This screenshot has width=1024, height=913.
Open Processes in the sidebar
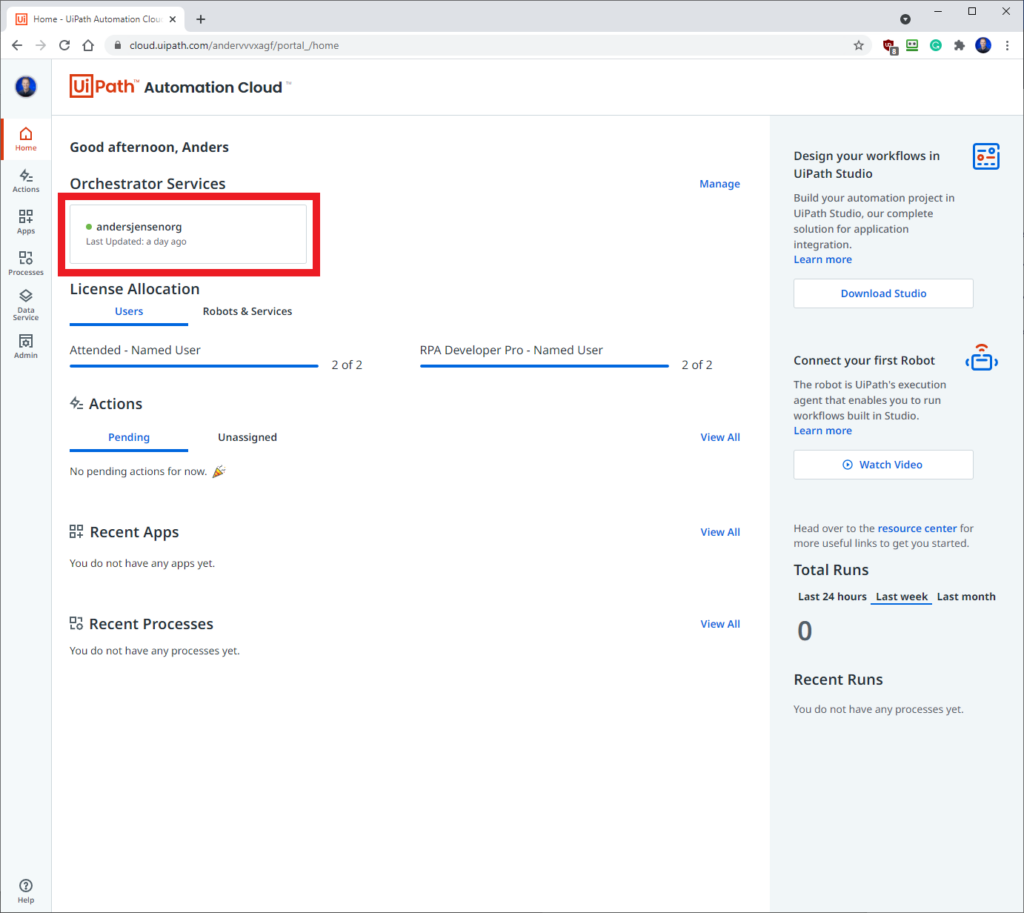[25, 263]
